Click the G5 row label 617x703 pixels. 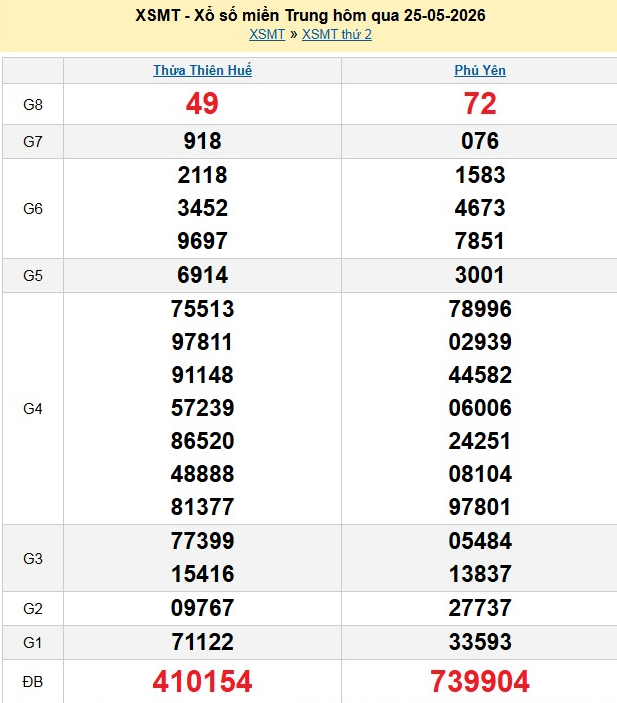coord(33,275)
